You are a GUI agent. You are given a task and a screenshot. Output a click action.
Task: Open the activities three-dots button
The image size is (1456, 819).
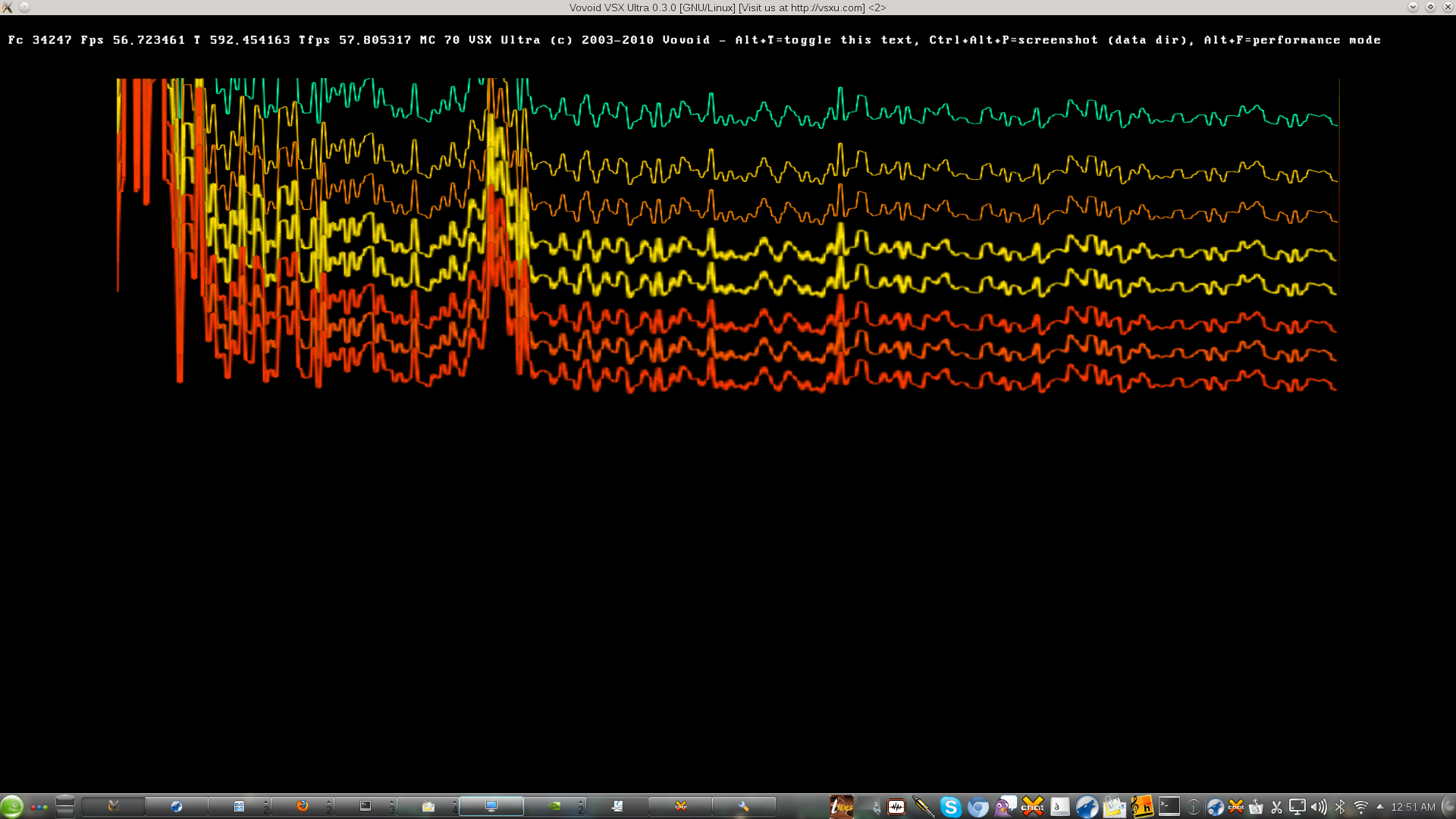coord(39,807)
